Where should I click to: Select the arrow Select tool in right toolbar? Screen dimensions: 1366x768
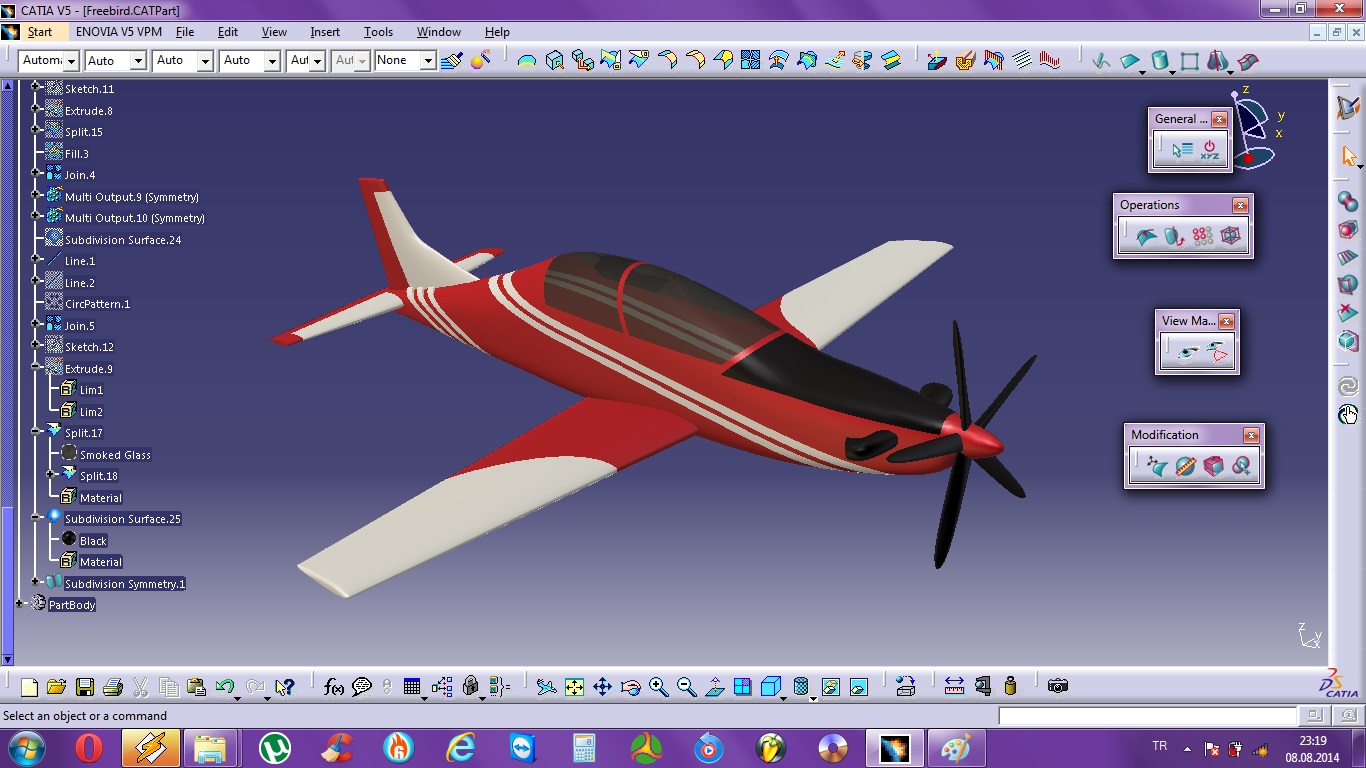[1348, 156]
